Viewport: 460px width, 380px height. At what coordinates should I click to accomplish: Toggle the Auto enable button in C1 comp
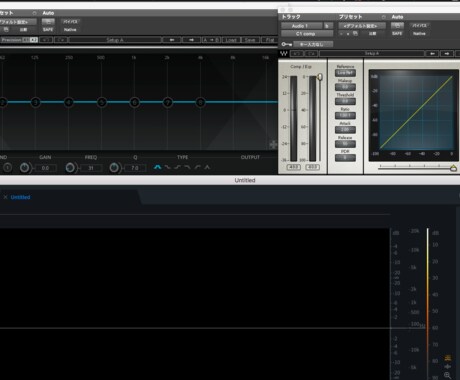coord(397,26)
